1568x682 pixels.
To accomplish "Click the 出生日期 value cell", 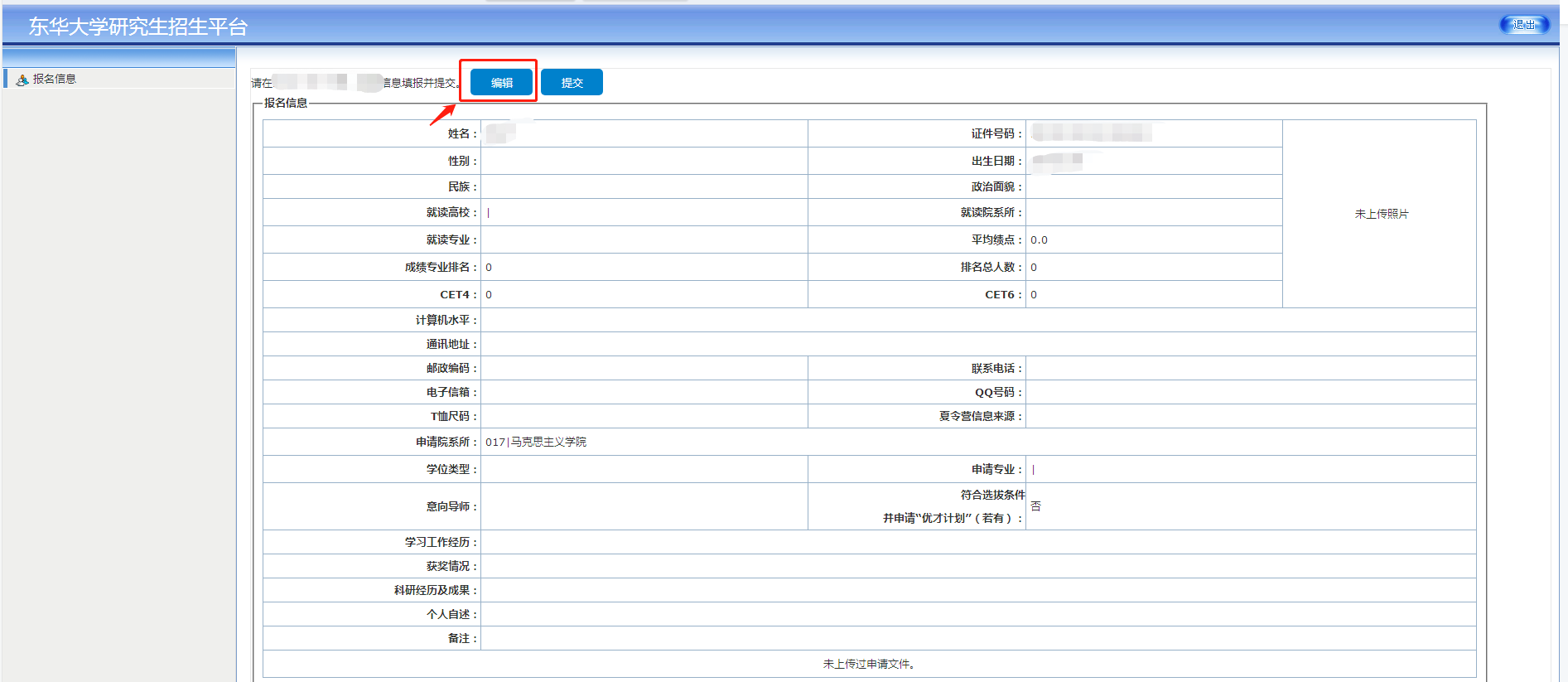I will coord(1058,161).
